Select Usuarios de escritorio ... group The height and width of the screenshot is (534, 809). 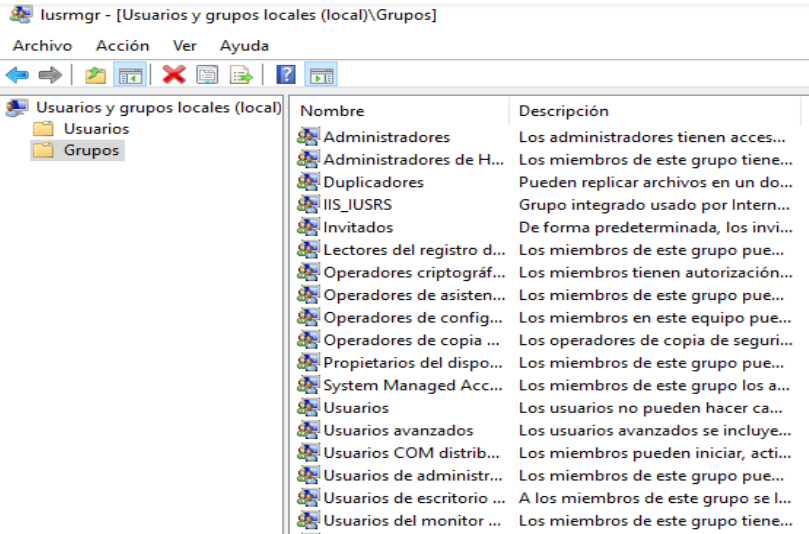414,498
